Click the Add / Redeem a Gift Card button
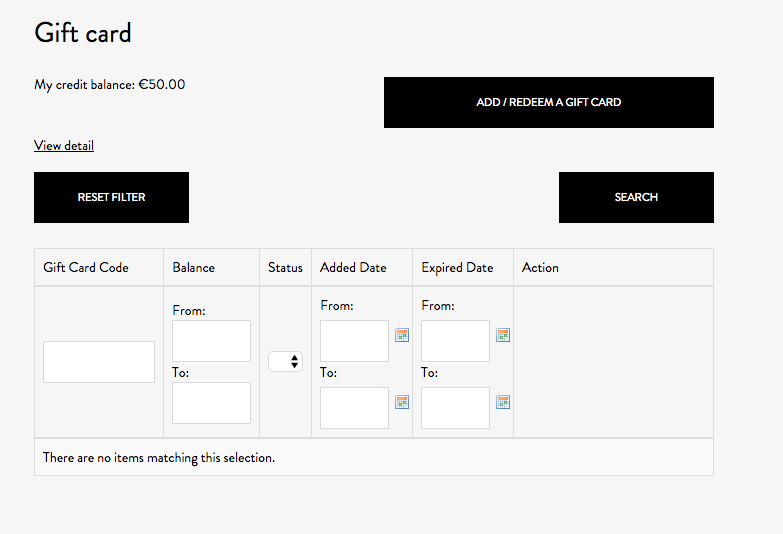Viewport: 783px width, 534px height. pyautogui.click(x=549, y=102)
